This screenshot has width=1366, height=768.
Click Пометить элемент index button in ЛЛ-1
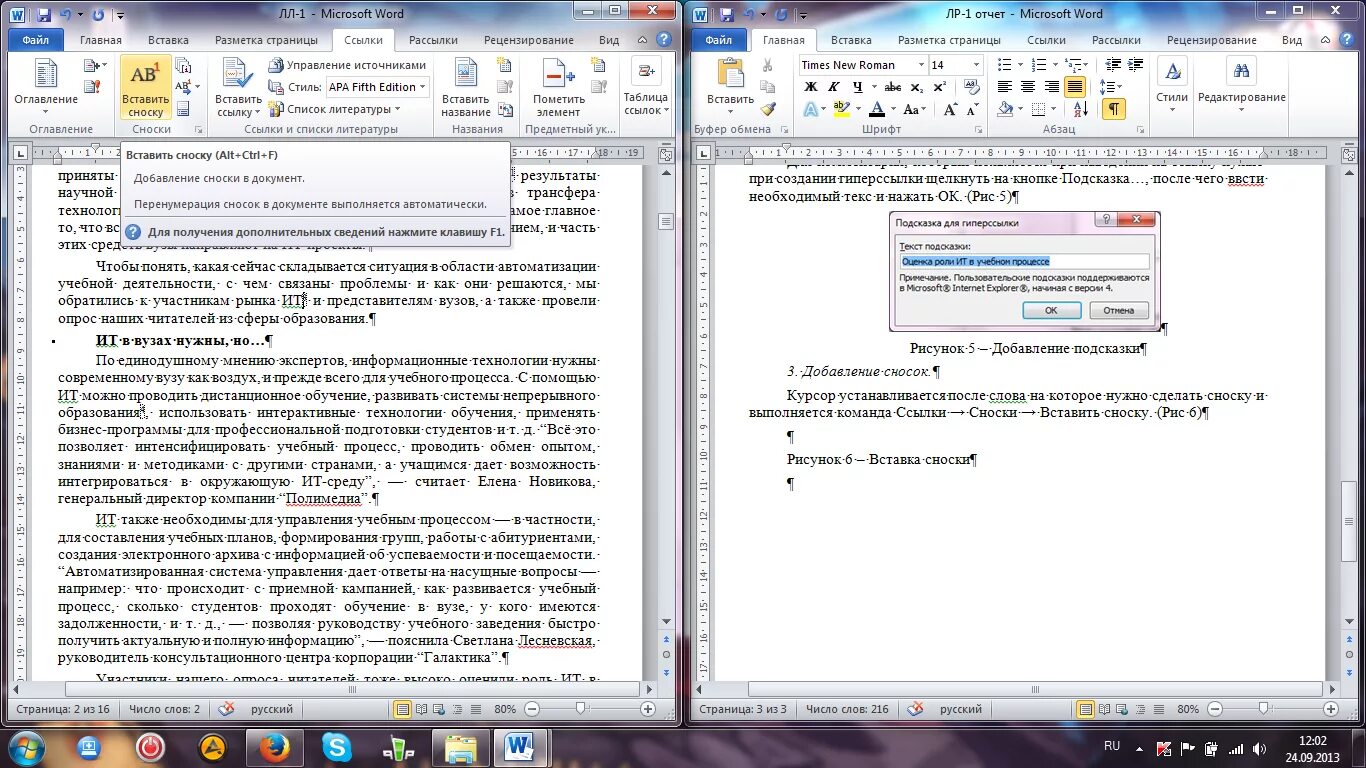tap(559, 89)
